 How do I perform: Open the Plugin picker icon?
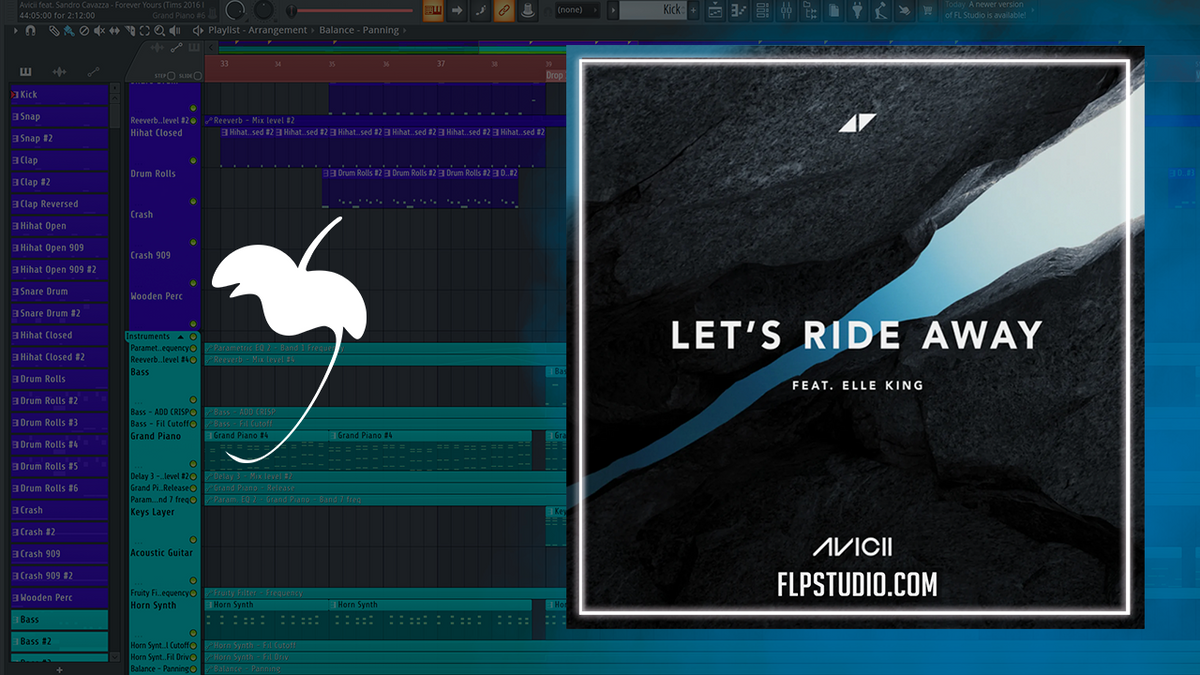click(857, 10)
